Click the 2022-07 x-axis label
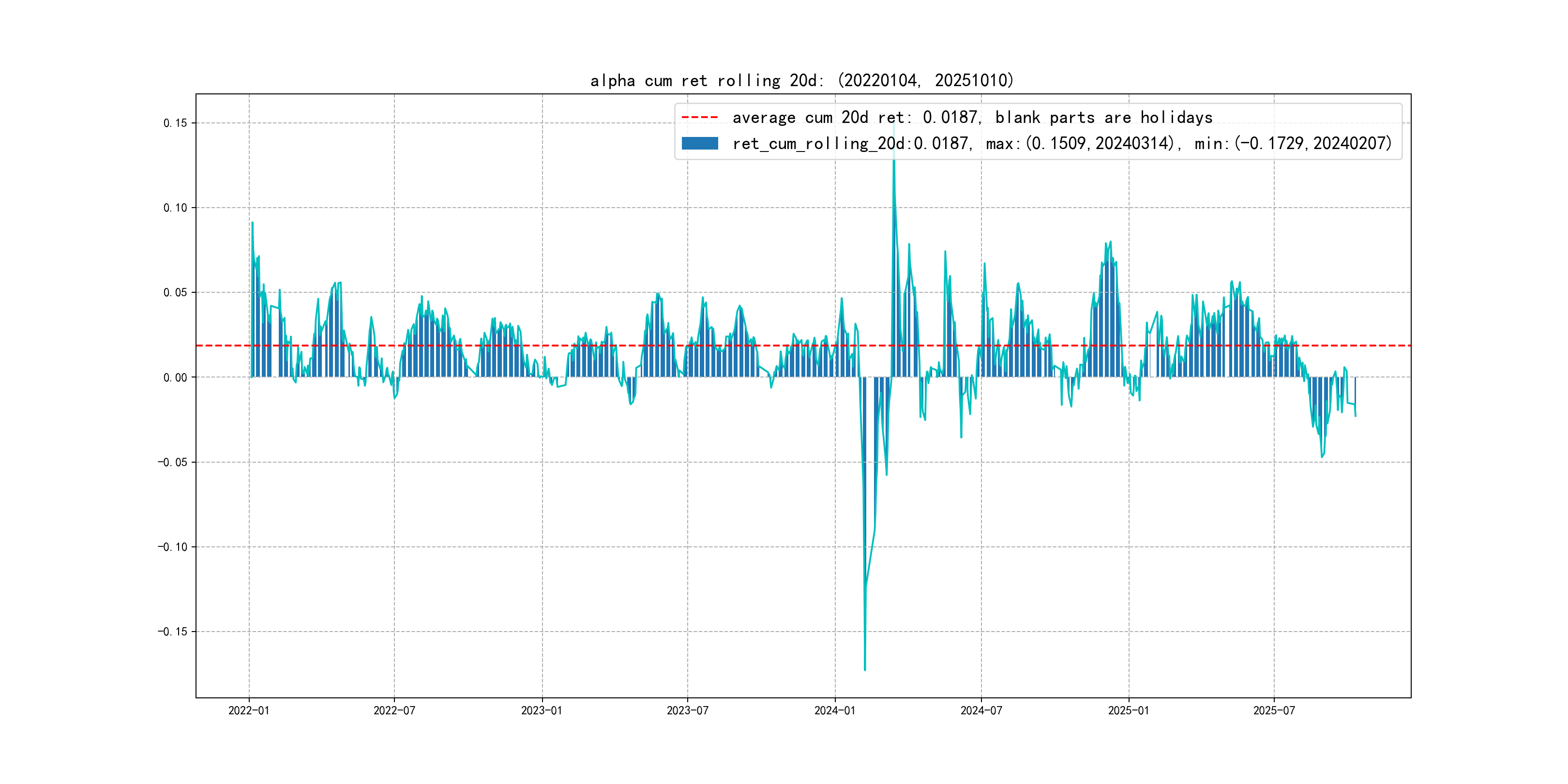 click(394, 710)
